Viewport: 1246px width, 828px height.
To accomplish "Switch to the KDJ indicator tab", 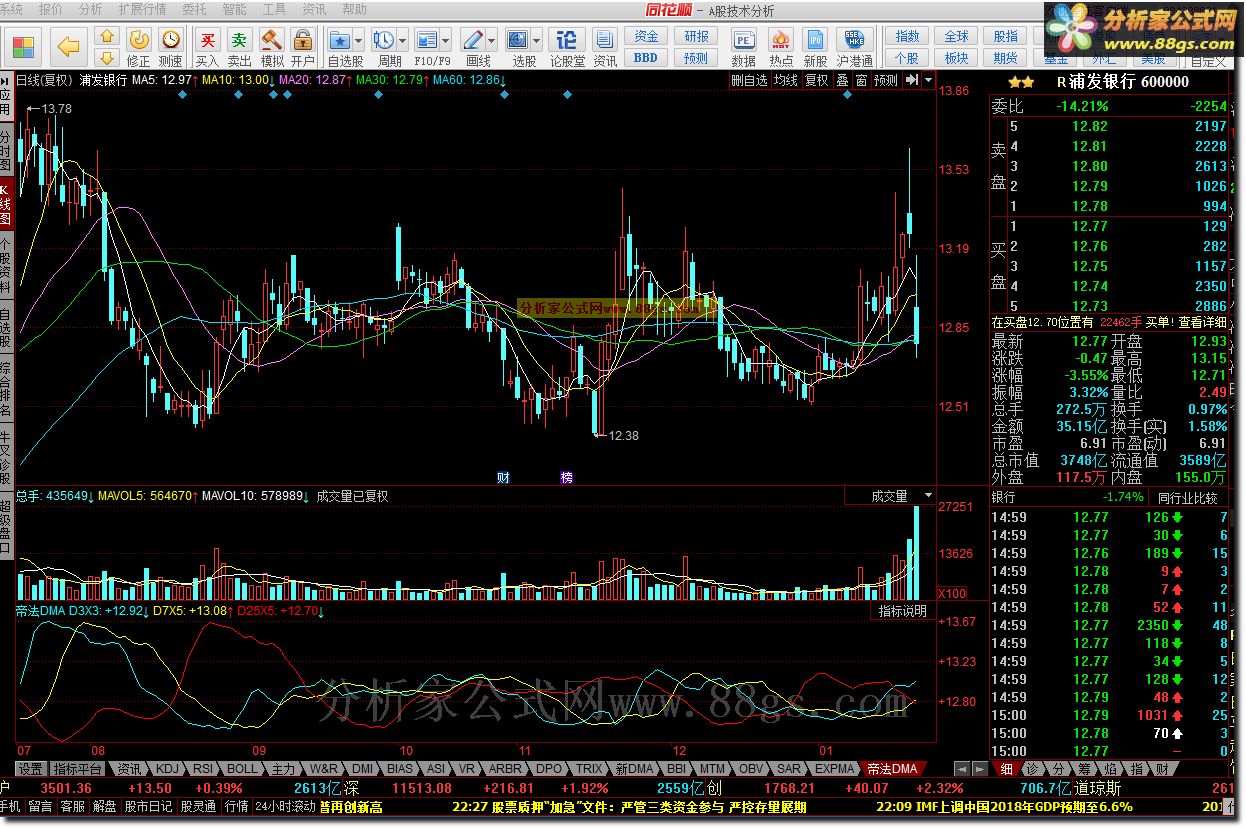I will click(x=169, y=769).
